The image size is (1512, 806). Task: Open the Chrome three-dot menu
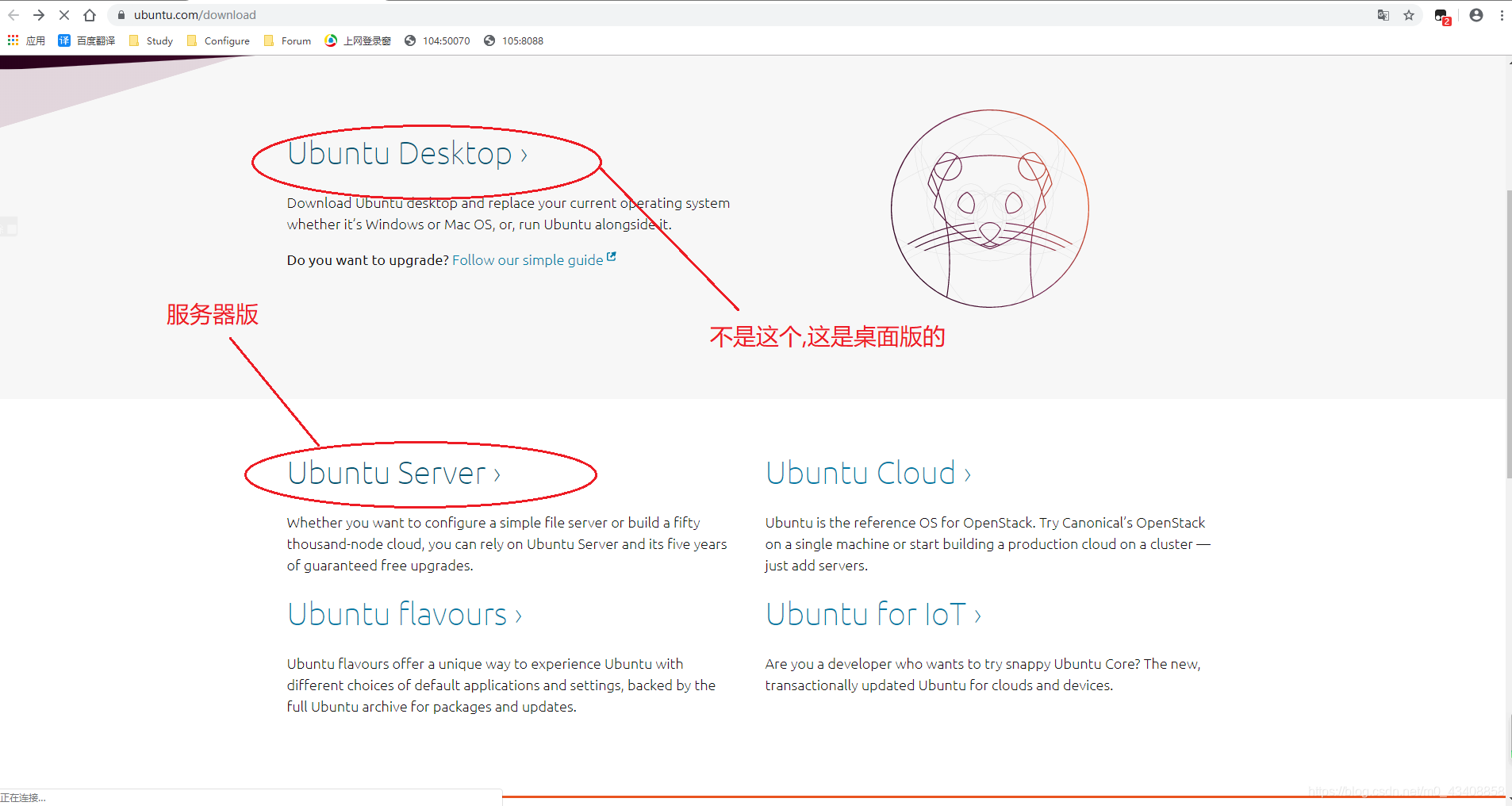coord(1502,15)
